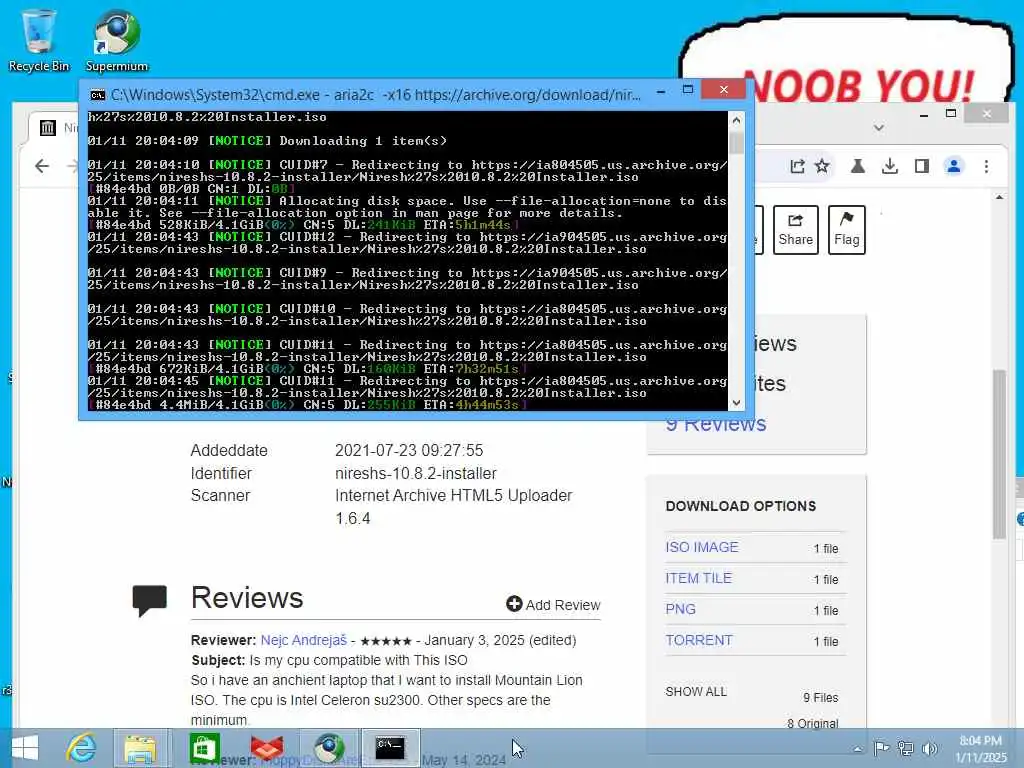The width and height of the screenshot is (1024, 768).
Task: Open the volume speaker tray icon
Action: 929,748
